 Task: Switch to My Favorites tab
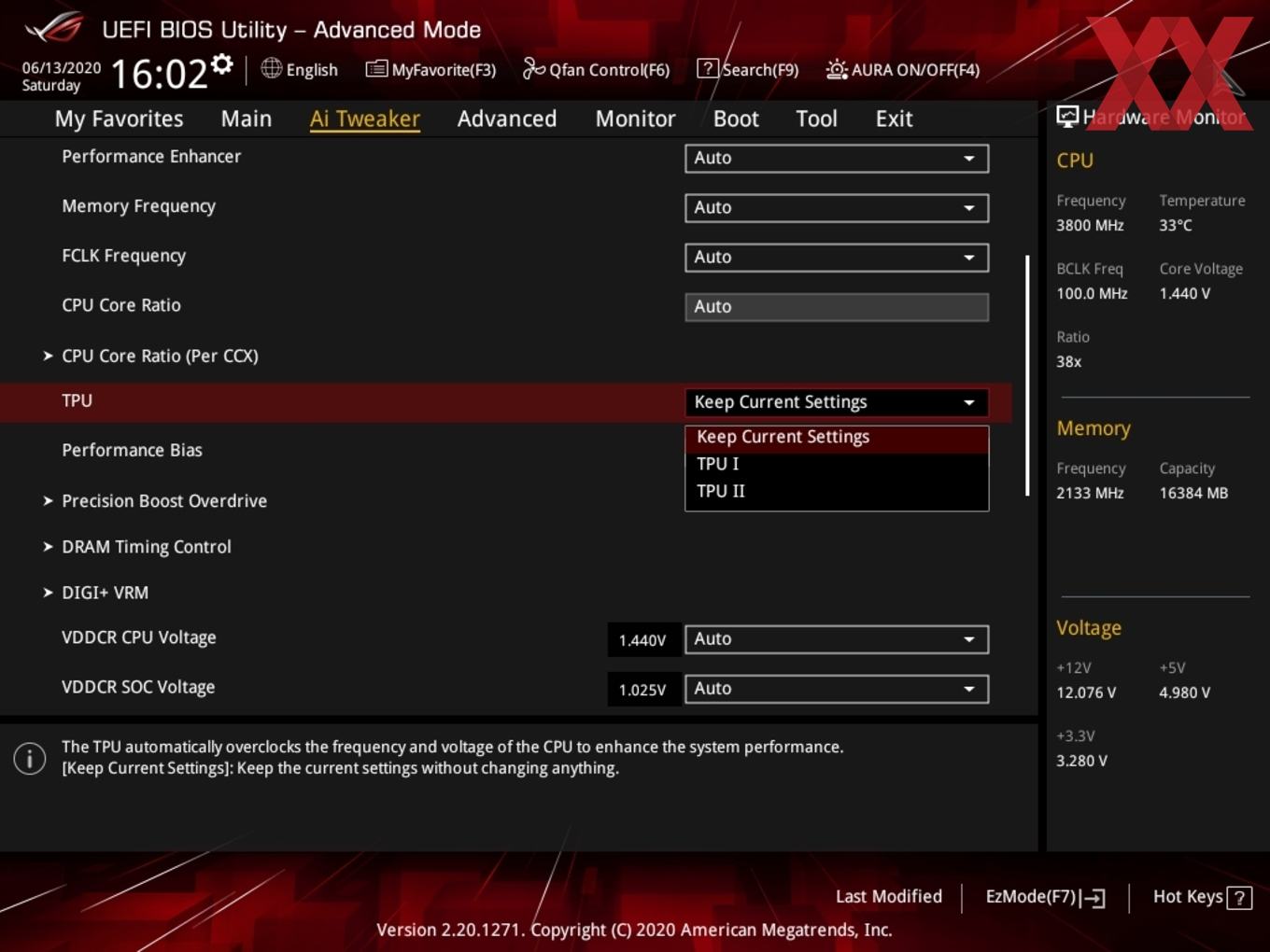tap(119, 119)
